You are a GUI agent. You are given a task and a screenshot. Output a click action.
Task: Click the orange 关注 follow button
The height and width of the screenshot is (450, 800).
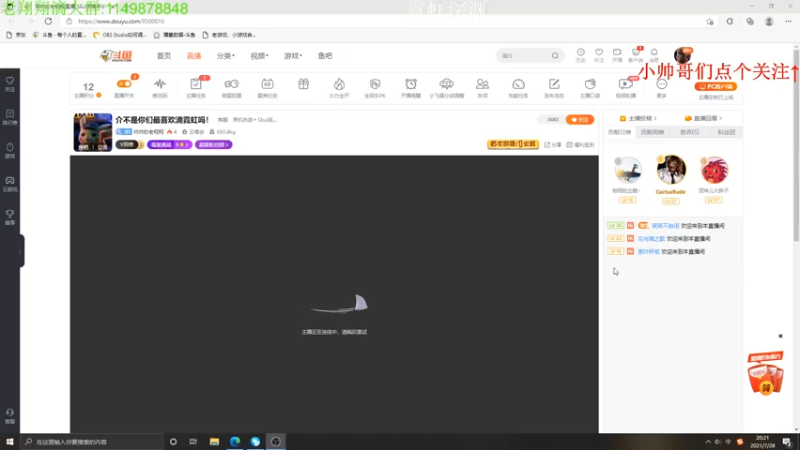pyautogui.click(x=580, y=119)
